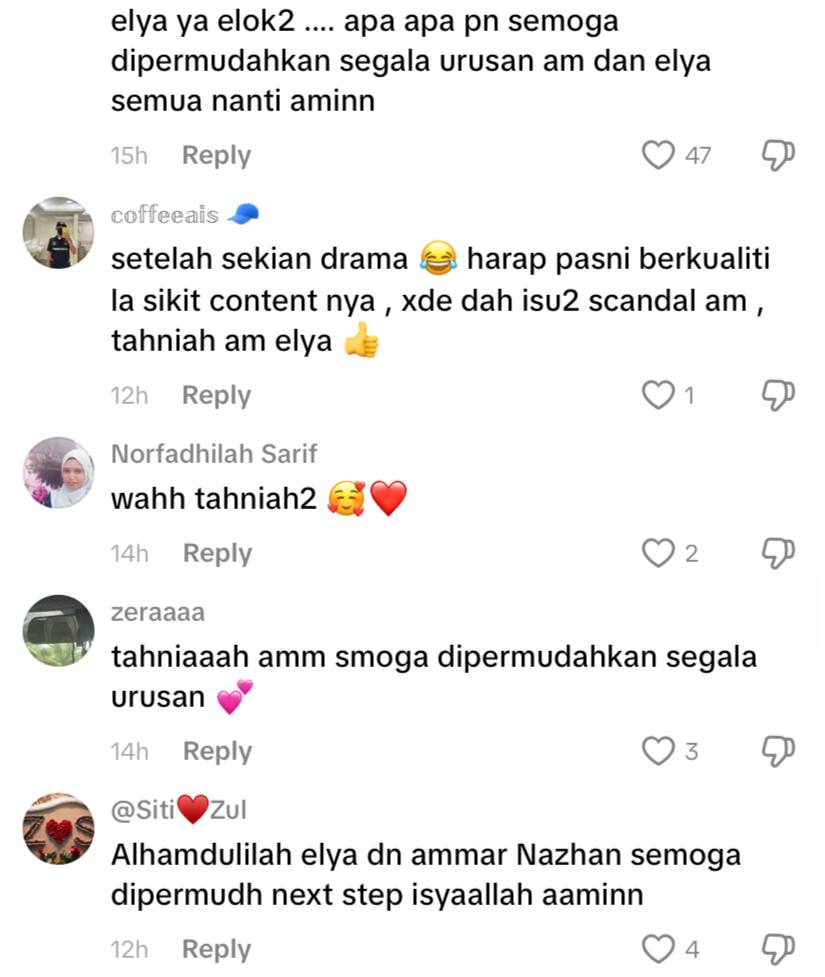Open coffeeais's profile picture

(59, 233)
